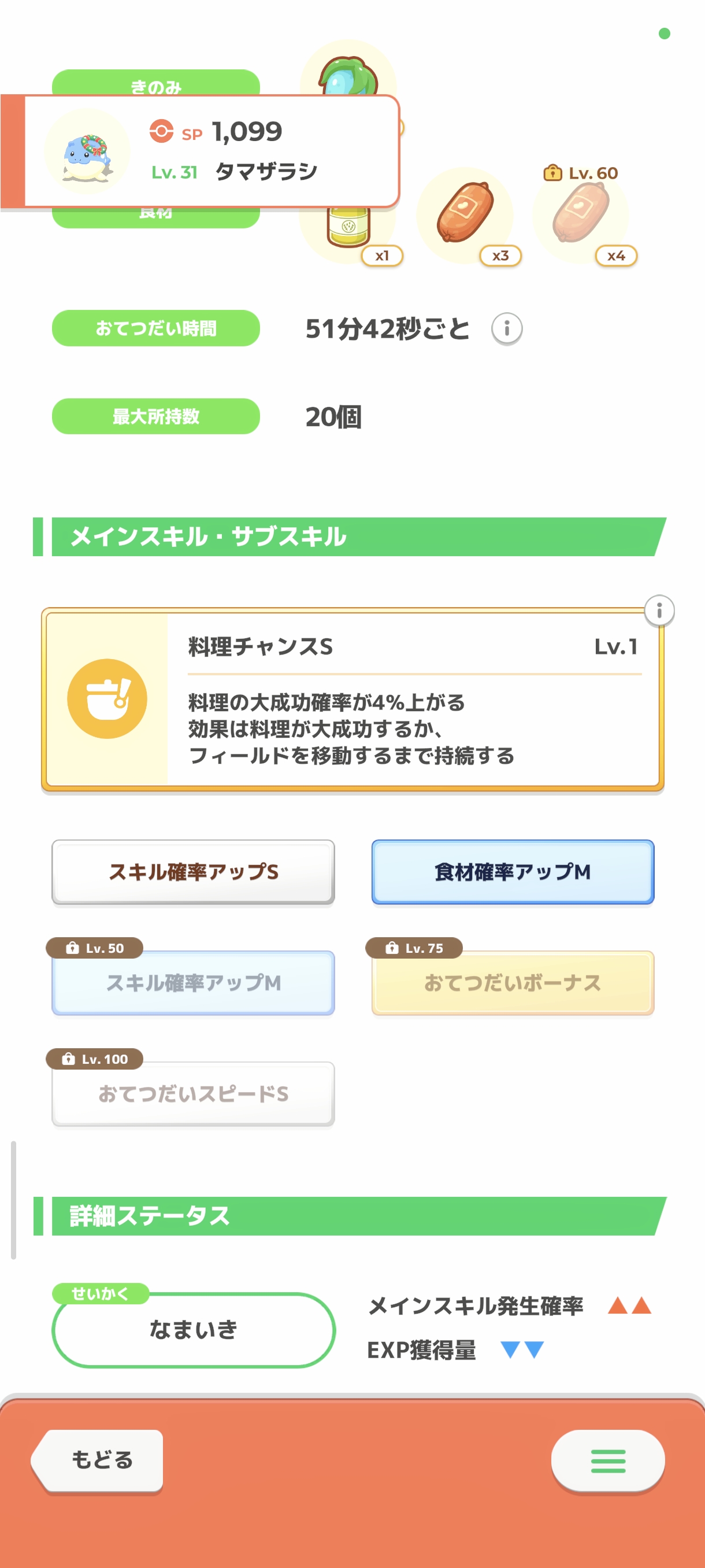Tap the locked Lv. 60 sausage ingredient
This screenshot has width=705, height=1568.
(x=581, y=213)
